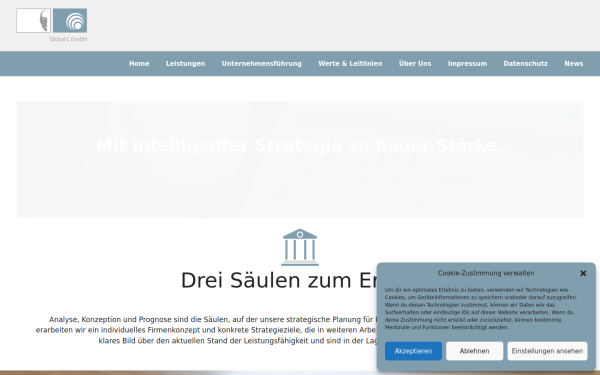Click the heading 'Drei Säulen zum Er'

tap(279, 280)
